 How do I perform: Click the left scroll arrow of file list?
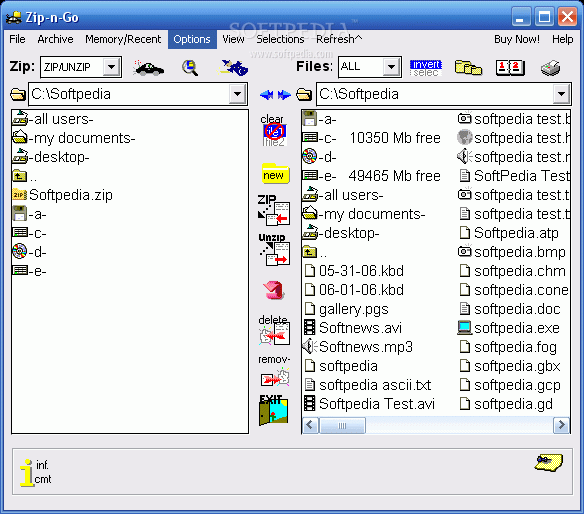pyautogui.click(x=310, y=425)
